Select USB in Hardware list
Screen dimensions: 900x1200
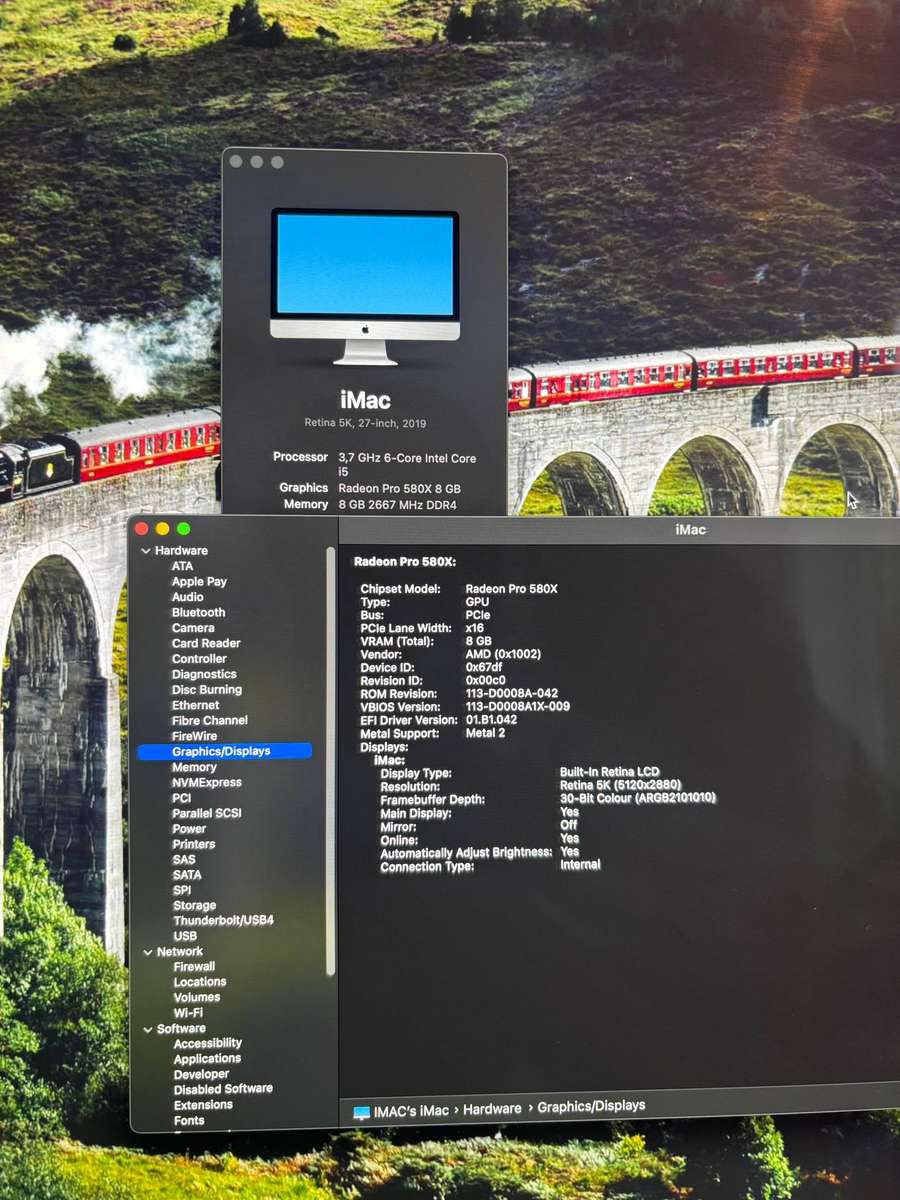[x=185, y=936]
